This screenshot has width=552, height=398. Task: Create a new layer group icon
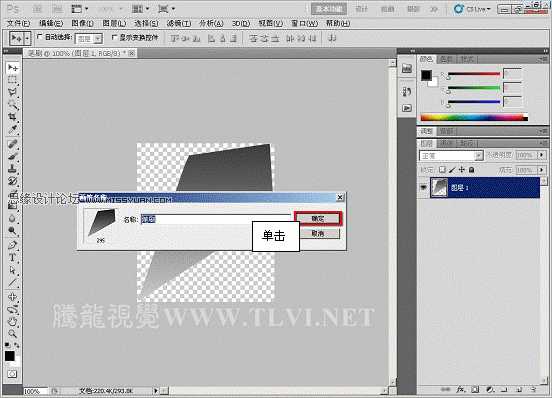tap(504, 390)
